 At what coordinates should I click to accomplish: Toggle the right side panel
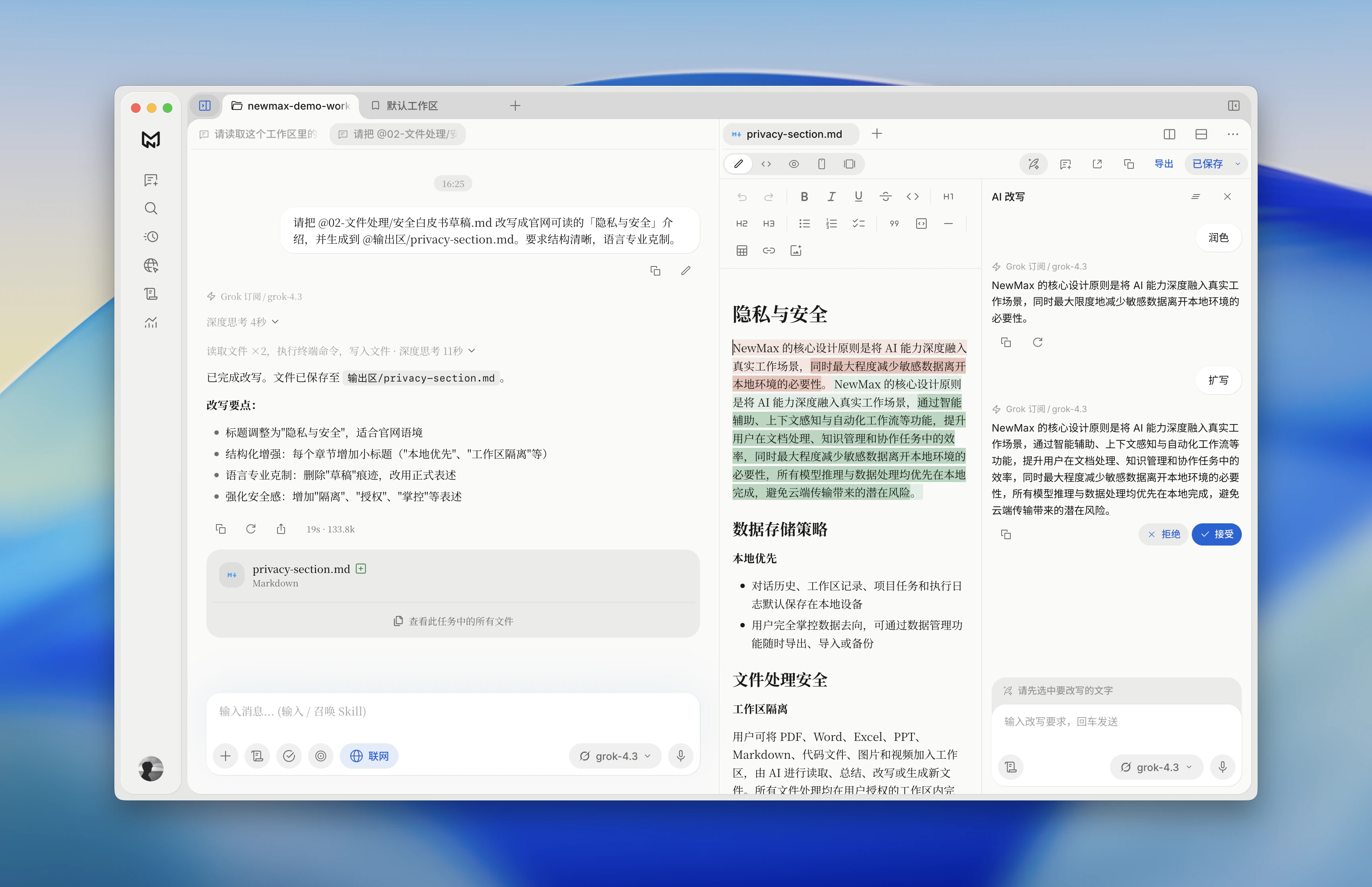(1233, 106)
